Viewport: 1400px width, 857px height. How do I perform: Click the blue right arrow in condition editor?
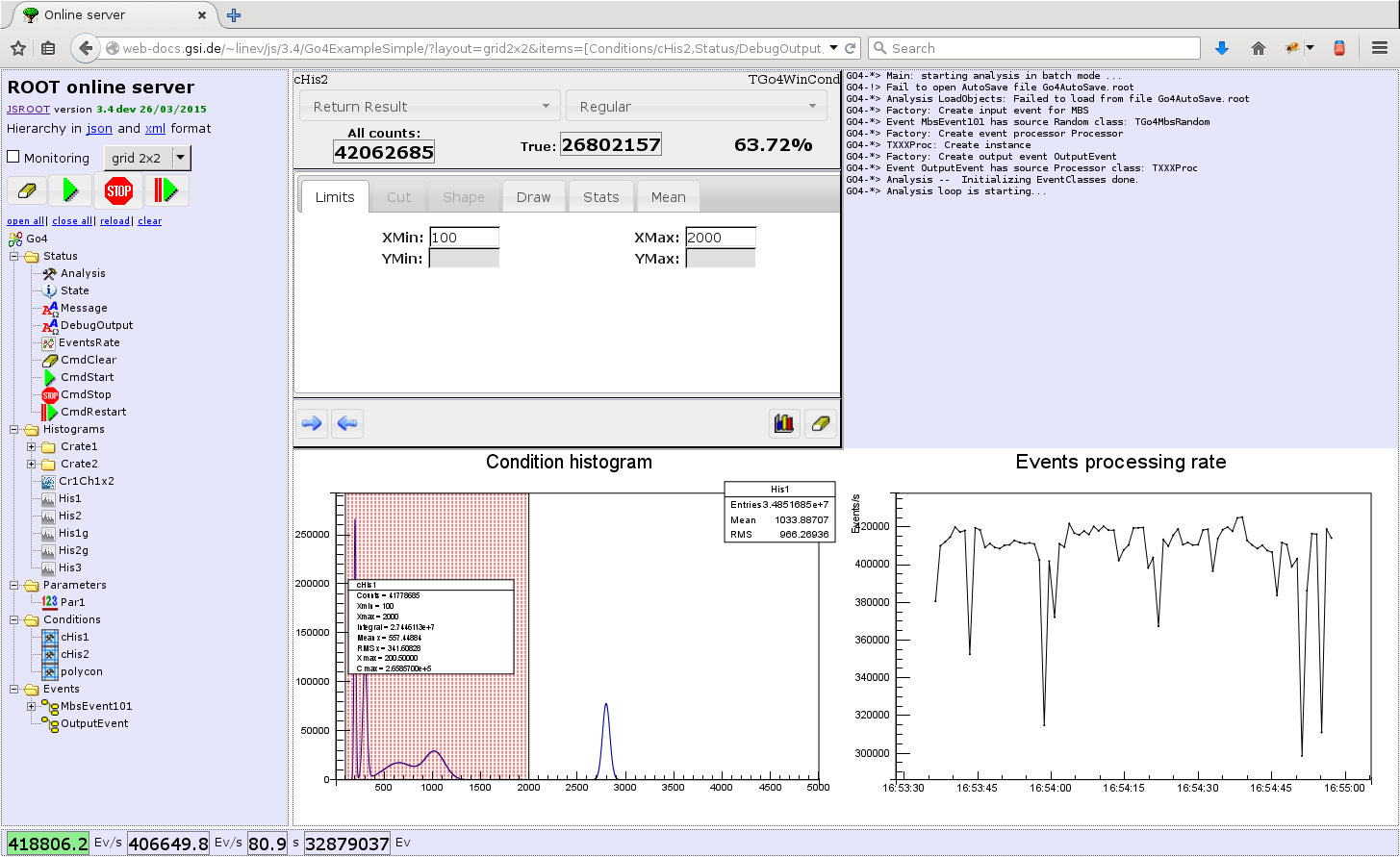coord(312,423)
